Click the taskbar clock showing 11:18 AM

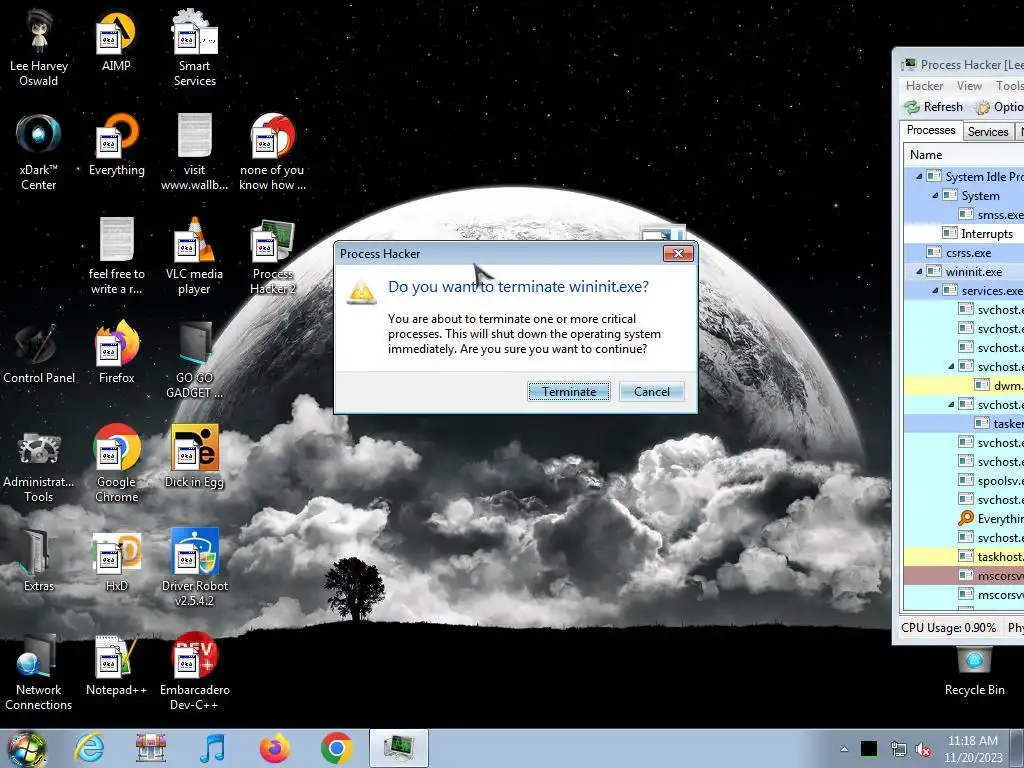(x=973, y=749)
